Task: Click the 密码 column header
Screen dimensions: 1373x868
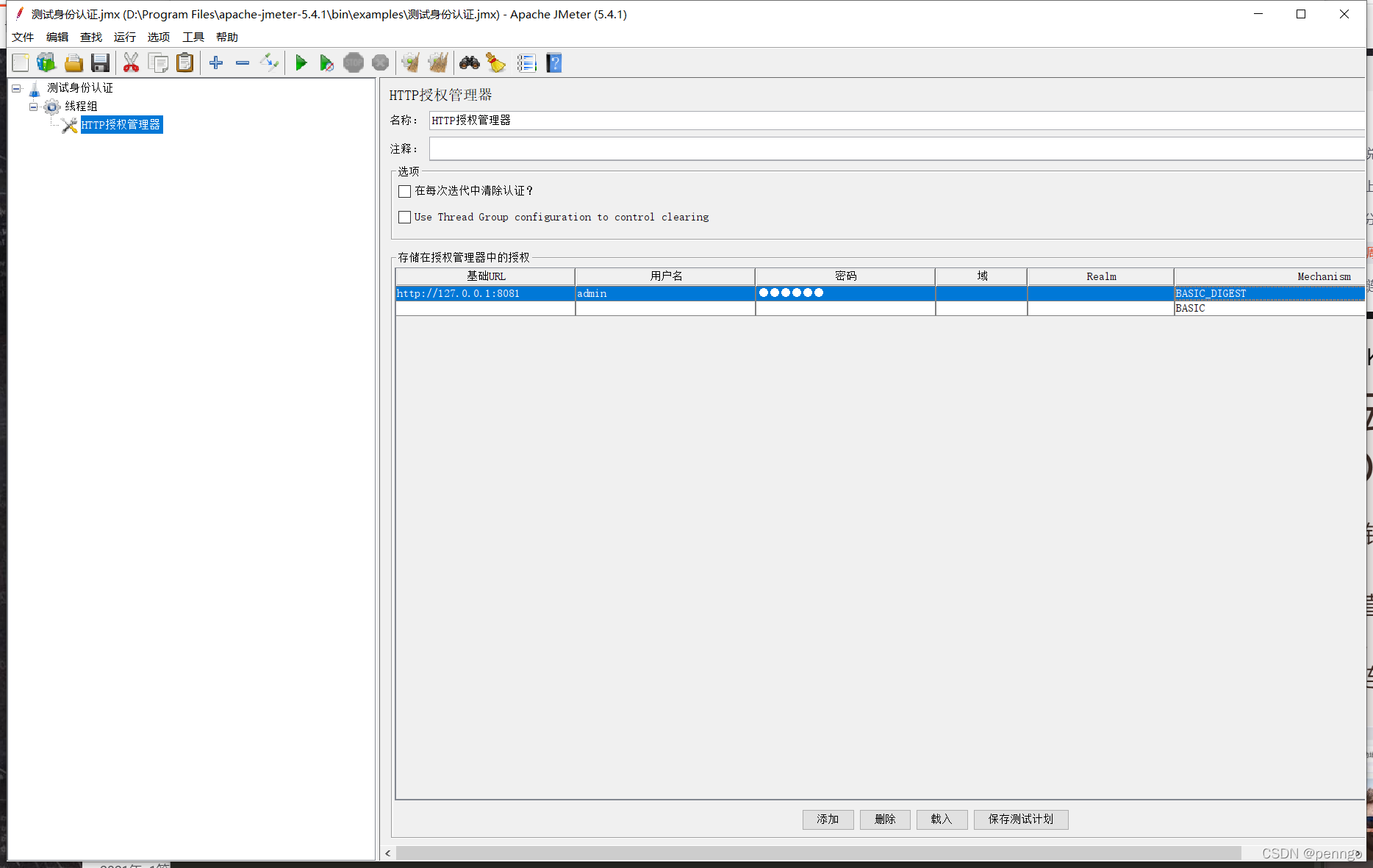Action: point(845,276)
